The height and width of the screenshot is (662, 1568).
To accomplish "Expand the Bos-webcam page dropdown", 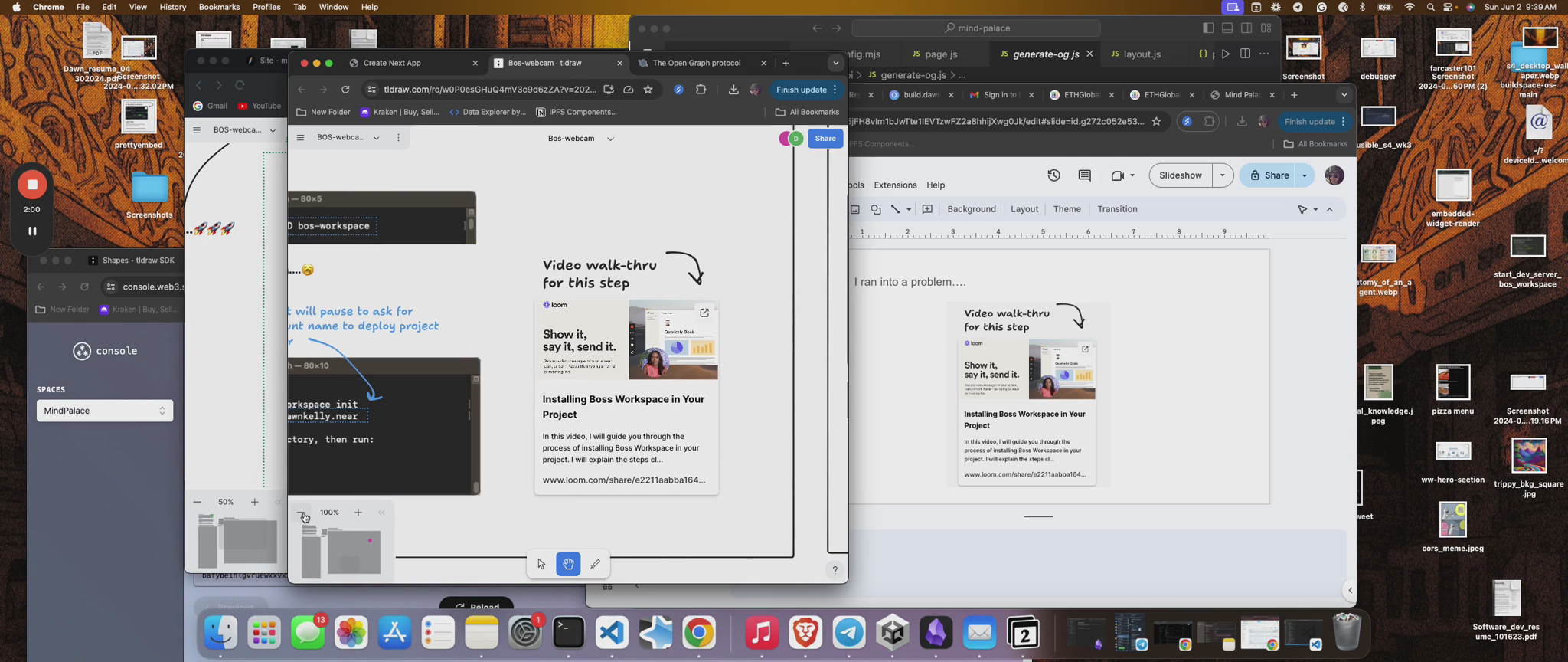I will (610, 139).
